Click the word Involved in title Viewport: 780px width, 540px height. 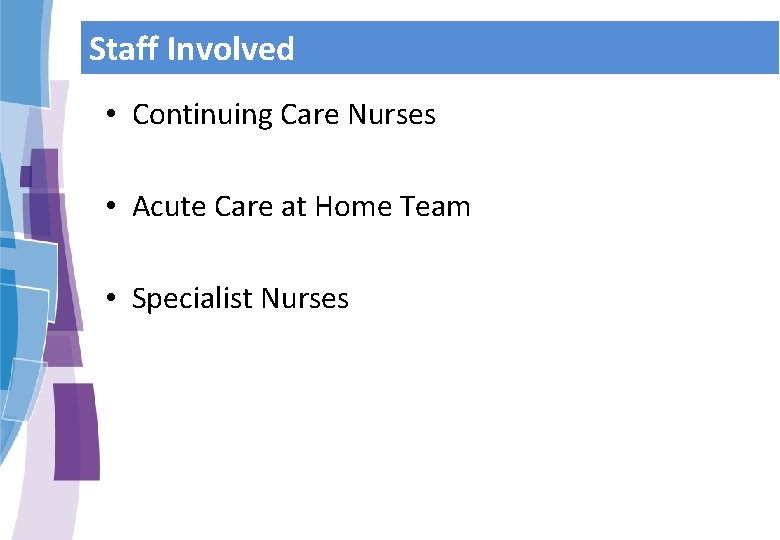pos(230,49)
